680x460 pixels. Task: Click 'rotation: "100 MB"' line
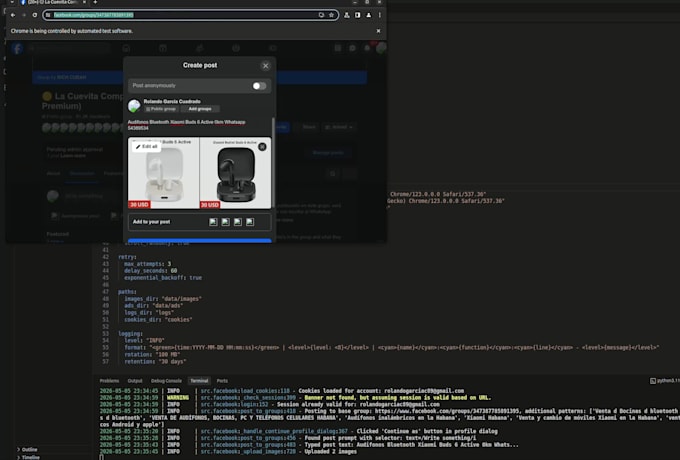pos(152,354)
